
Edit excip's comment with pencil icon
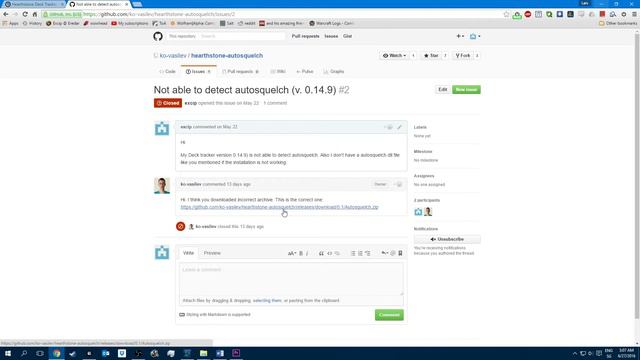(399, 127)
